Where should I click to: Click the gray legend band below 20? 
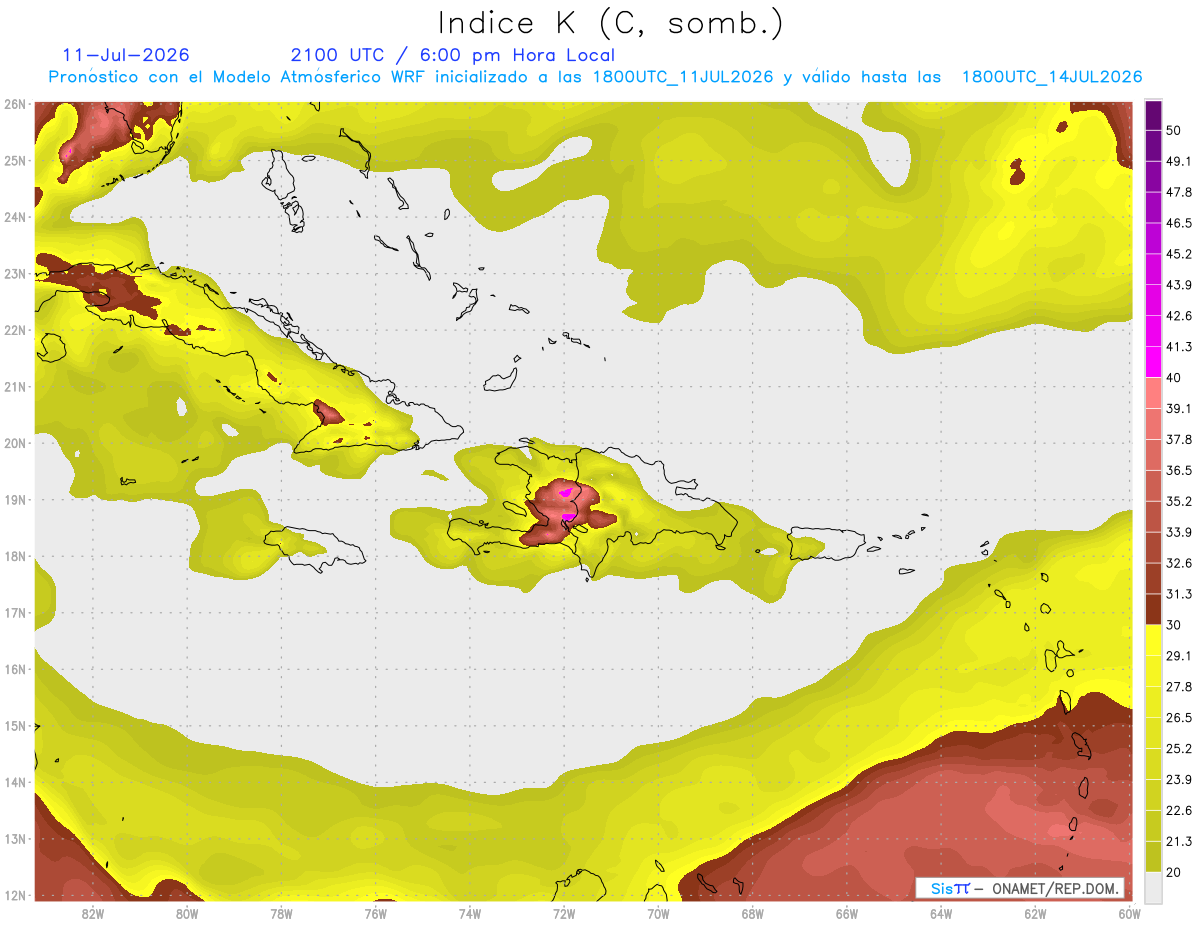click(1153, 886)
